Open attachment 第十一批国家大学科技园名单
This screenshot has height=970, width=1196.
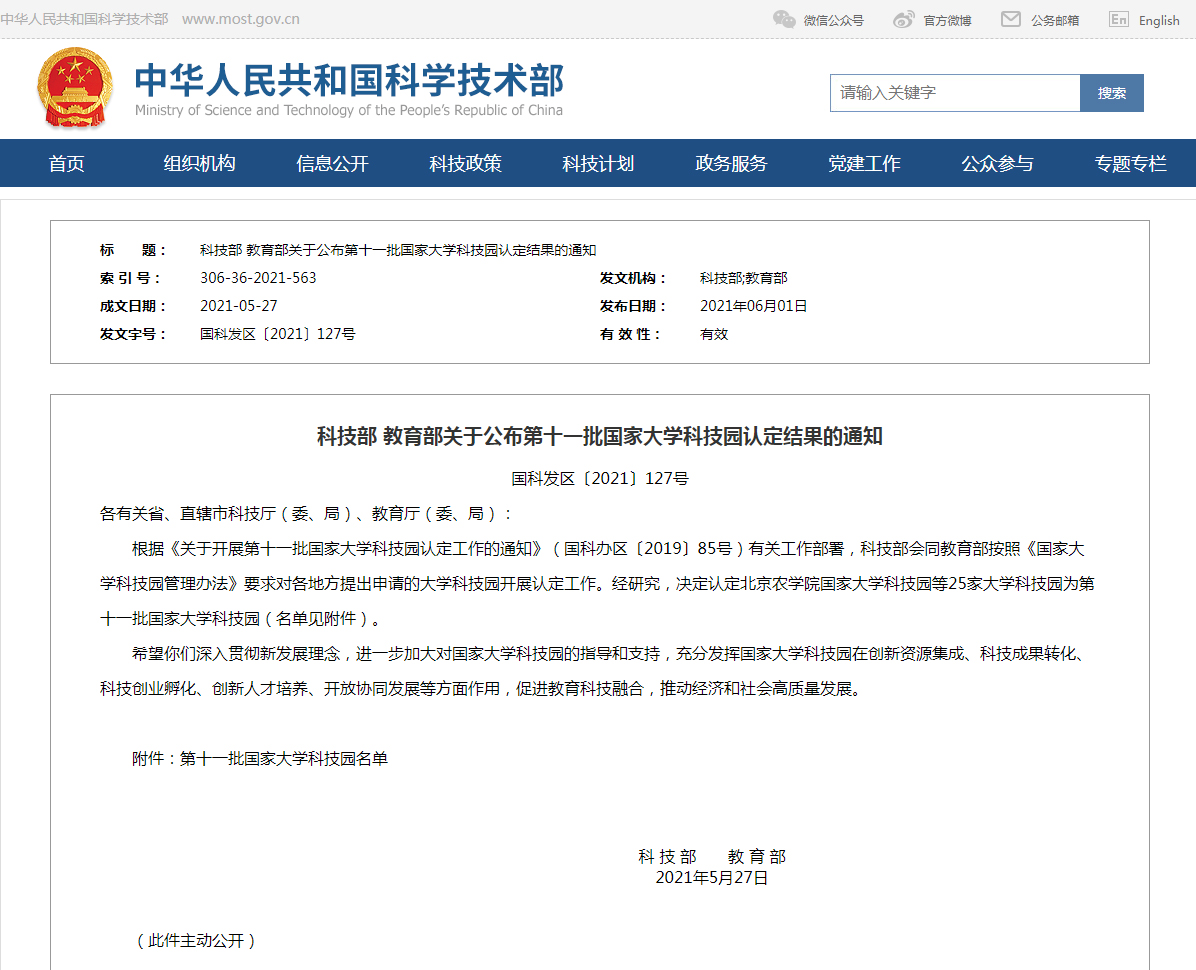point(284,759)
